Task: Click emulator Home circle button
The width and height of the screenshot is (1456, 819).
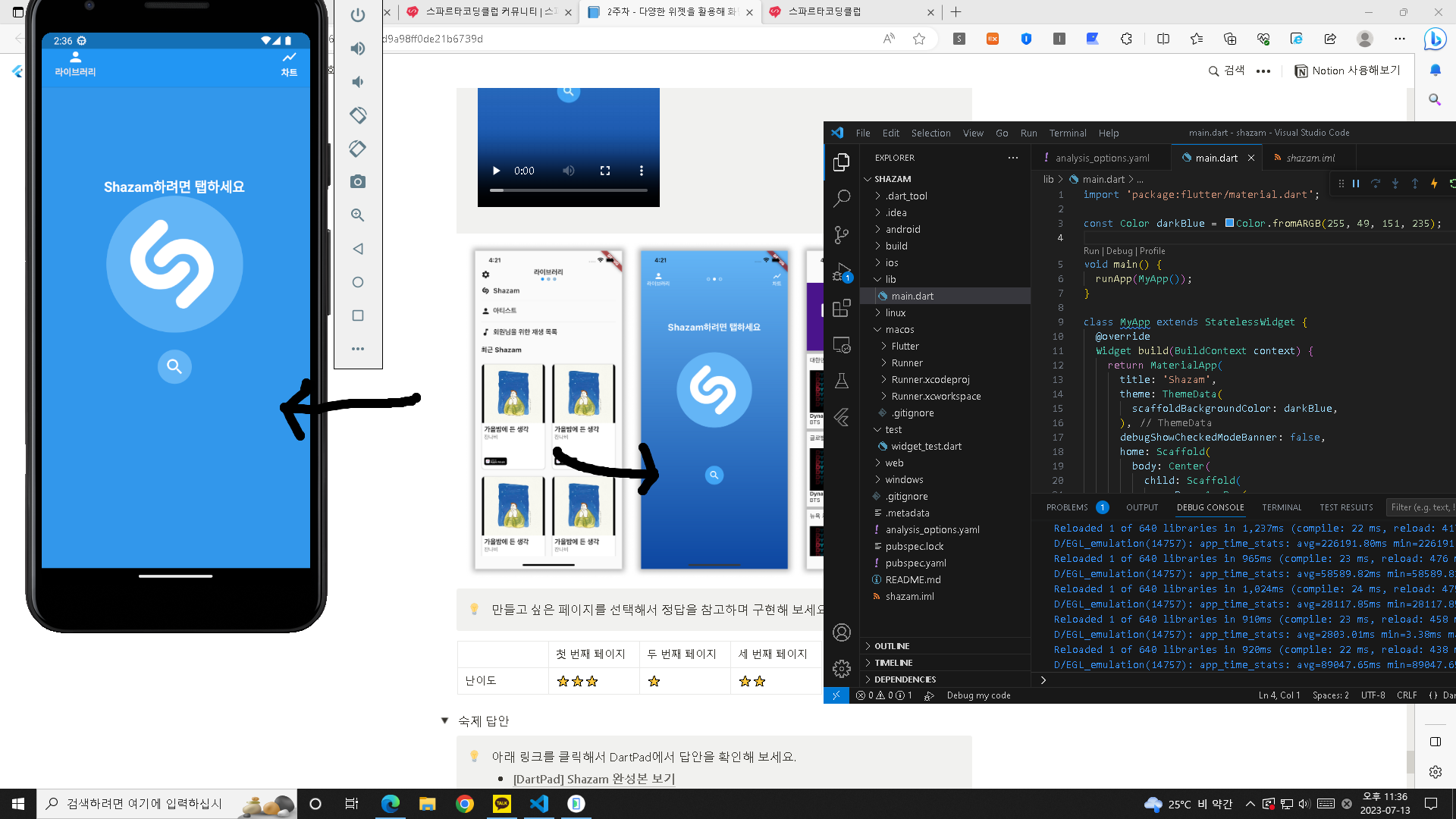Action: (x=358, y=282)
